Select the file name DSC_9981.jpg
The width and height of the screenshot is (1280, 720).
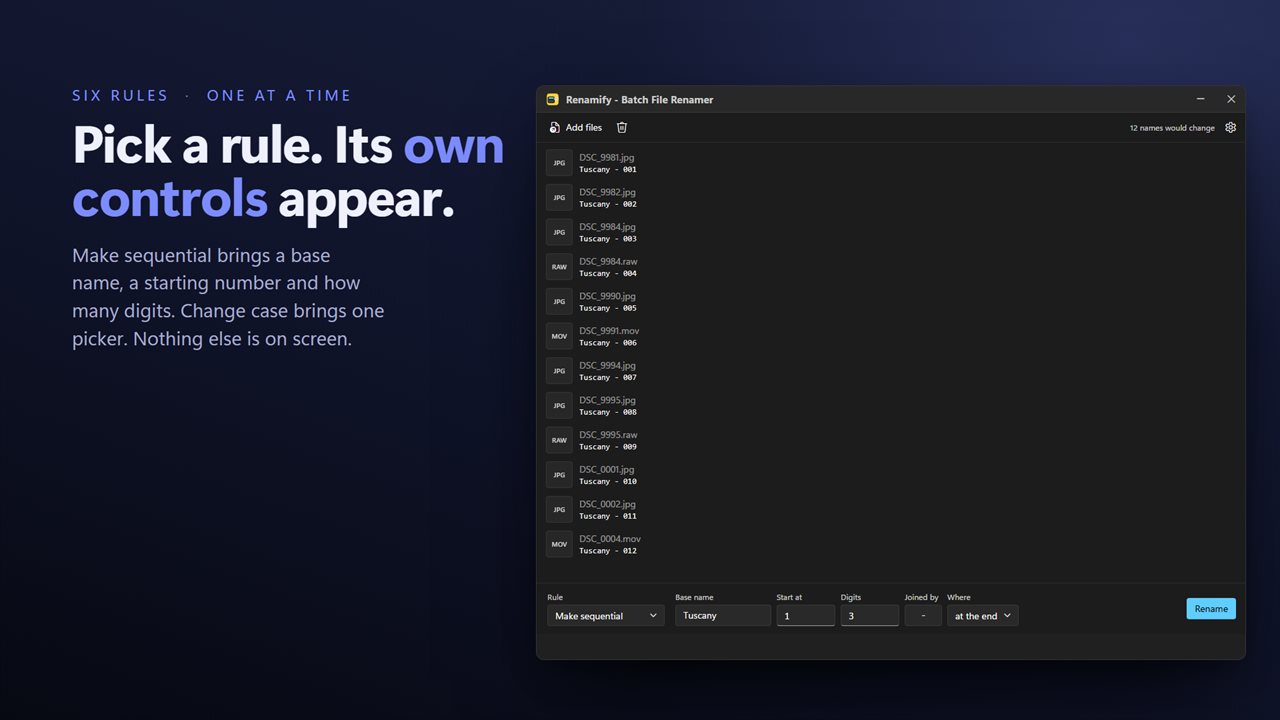(606, 157)
